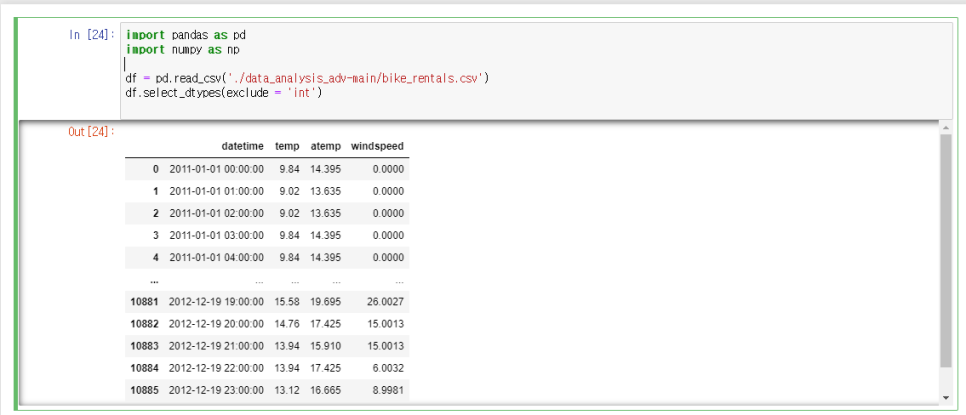Click the 'import pandas as pd' line
Viewport: 966px width, 415px height.
(x=185, y=34)
